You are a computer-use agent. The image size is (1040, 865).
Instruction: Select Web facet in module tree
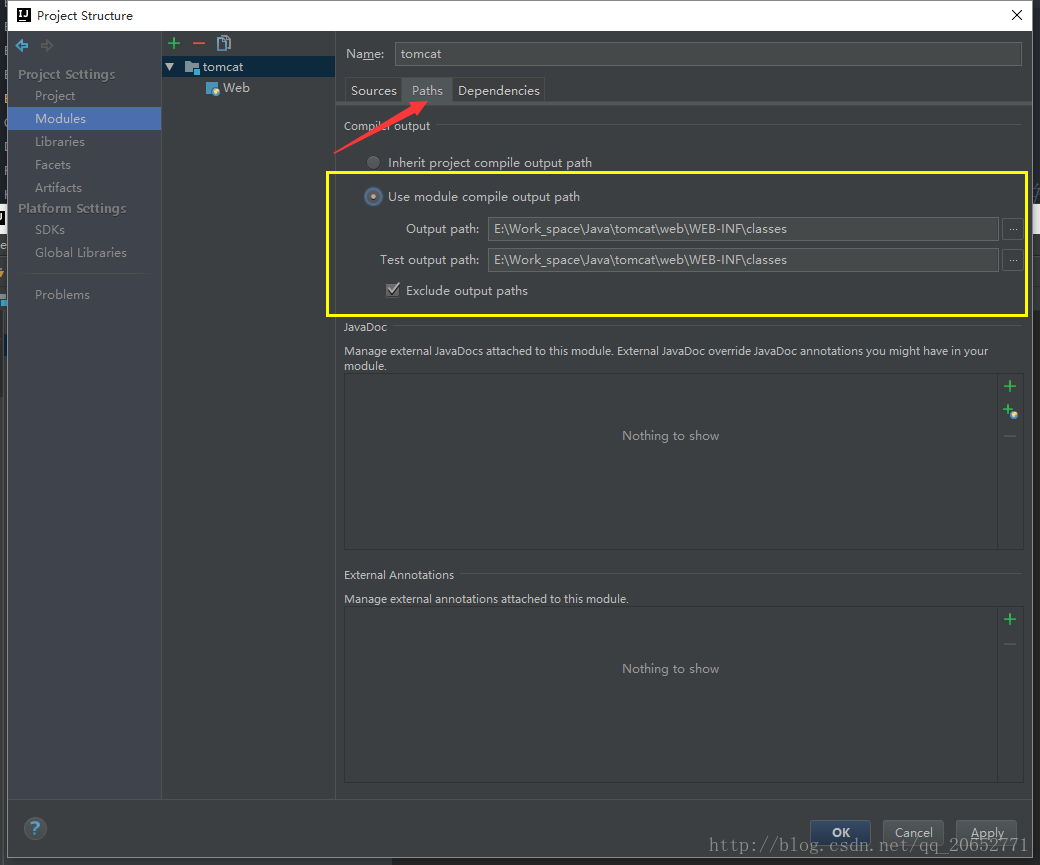point(236,88)
